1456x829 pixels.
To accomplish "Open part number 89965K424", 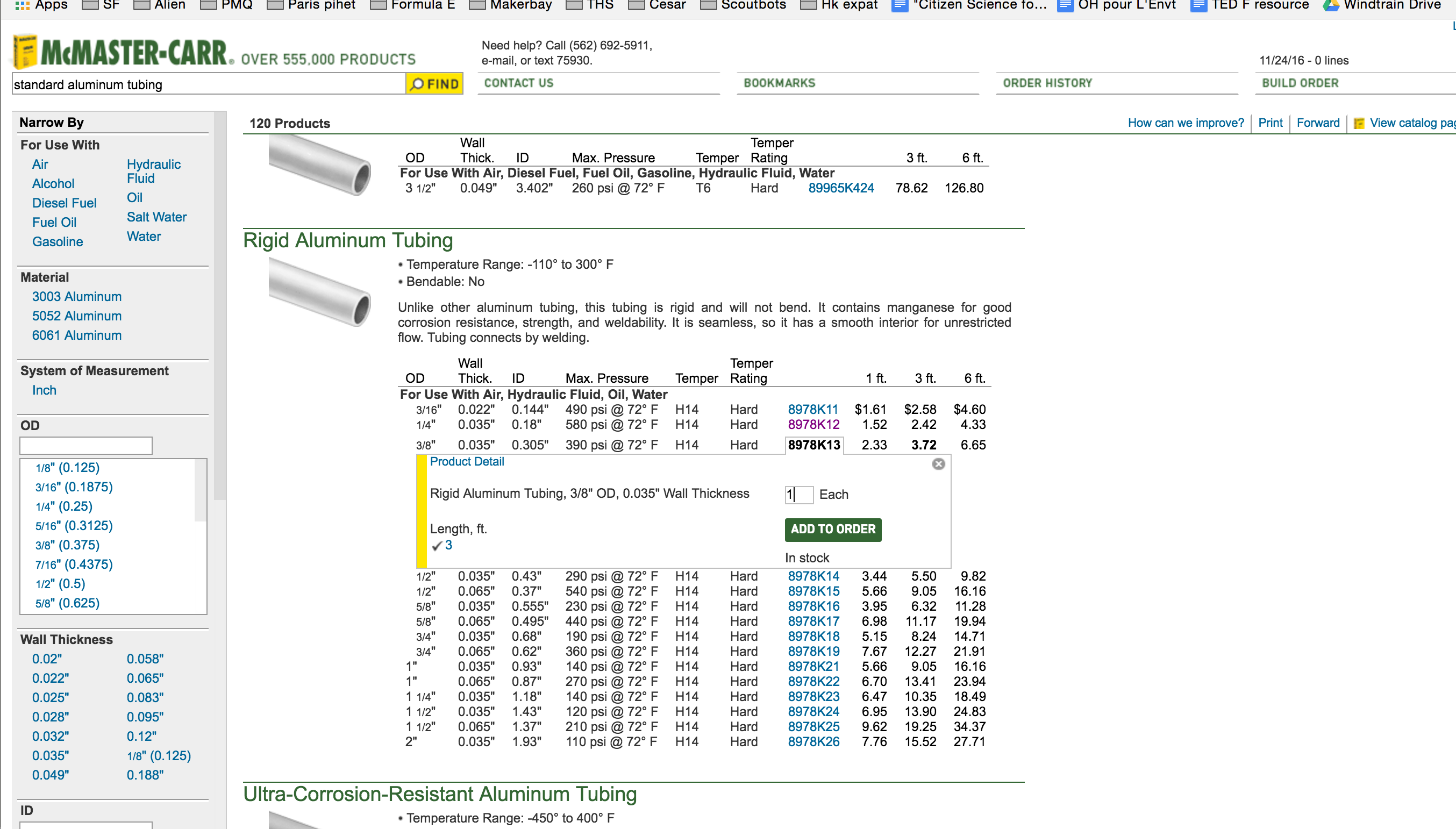I will pyautogui.click(x=841, y=188).
